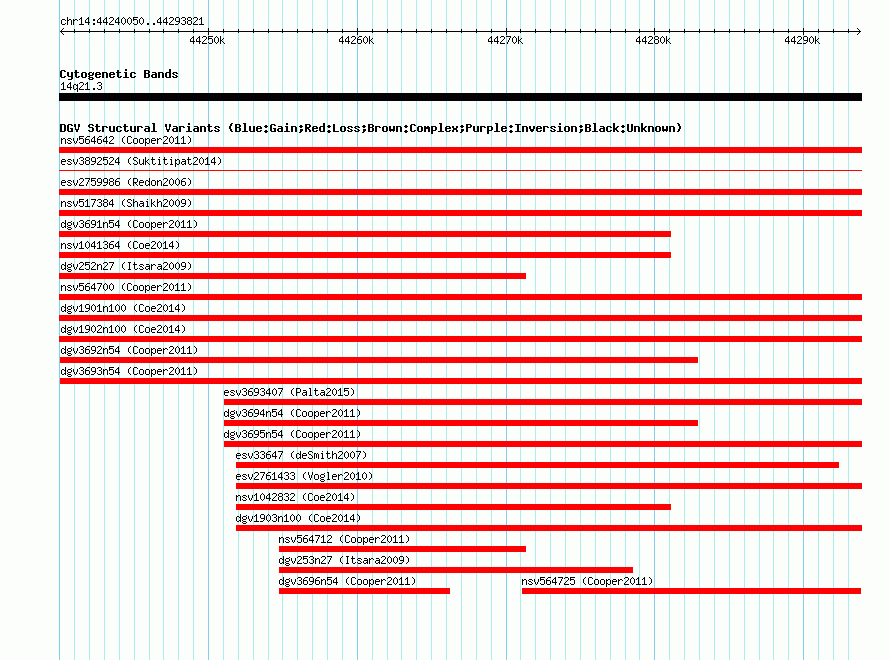Click the 44270k ruler tick label
890x660 pixels.
(505, 40)
